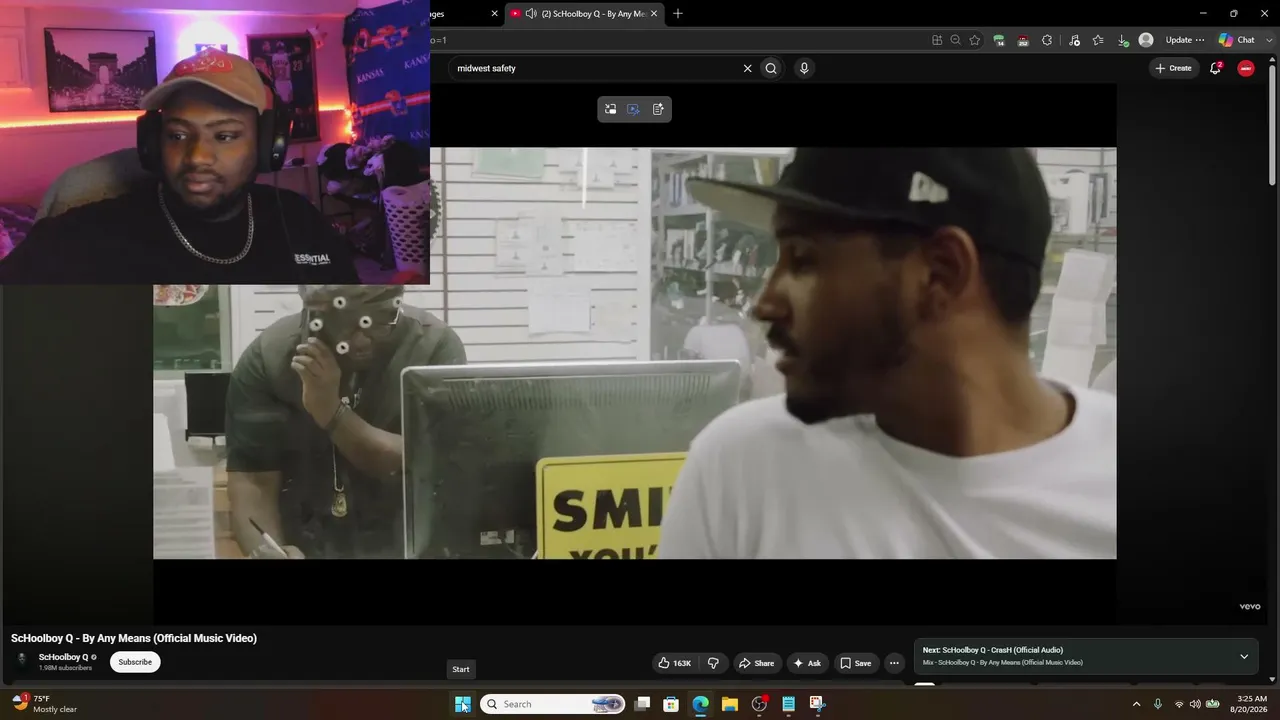Open the browser profile avatar

1146,40
